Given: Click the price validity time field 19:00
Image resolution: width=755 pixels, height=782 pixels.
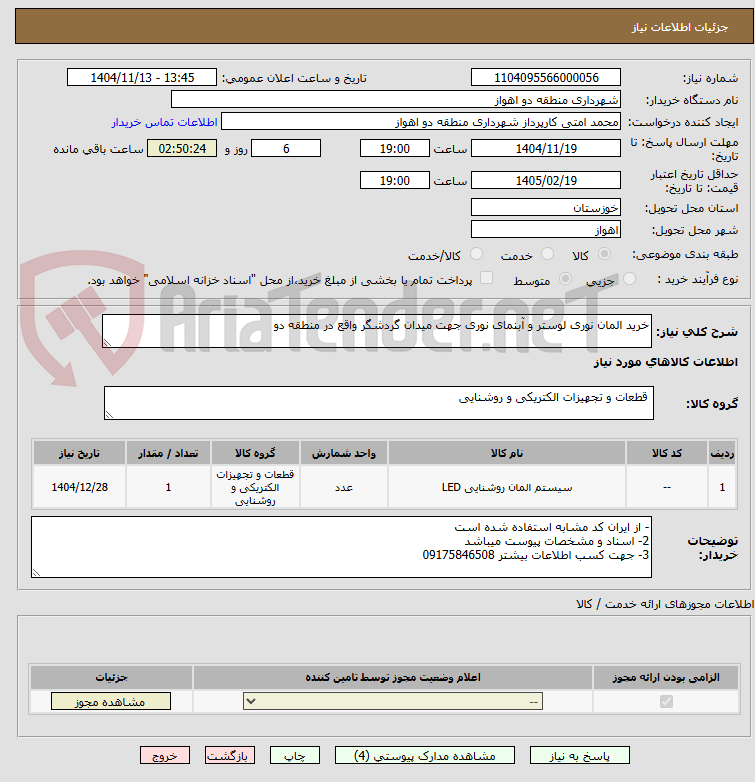Looking at the screenshot, I should (x=394, y=180).
